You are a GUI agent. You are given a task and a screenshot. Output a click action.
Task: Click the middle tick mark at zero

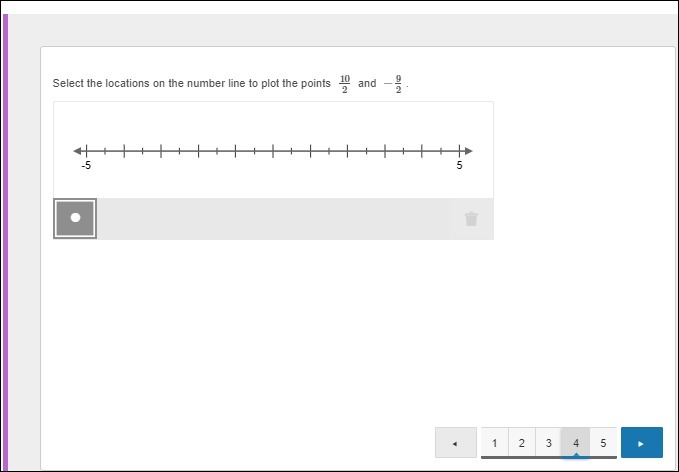tap(273, 151)
